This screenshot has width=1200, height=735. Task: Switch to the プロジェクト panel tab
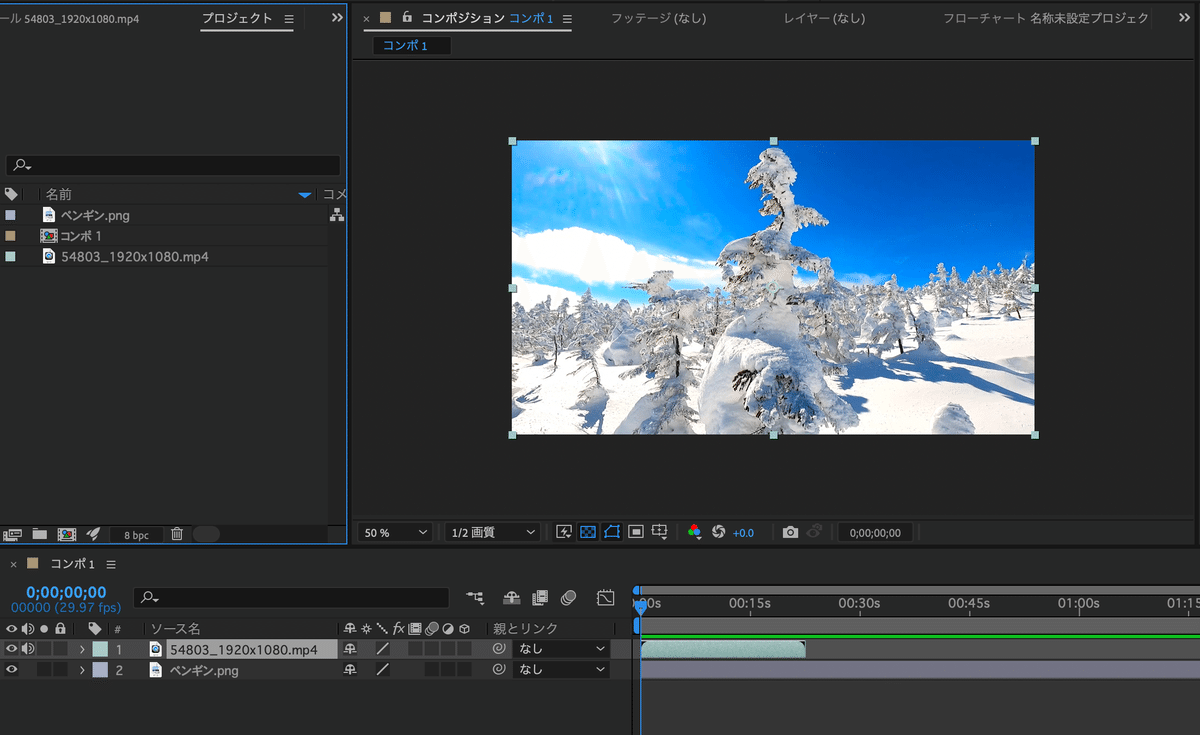pyautogui.click(x=237, y=18)
